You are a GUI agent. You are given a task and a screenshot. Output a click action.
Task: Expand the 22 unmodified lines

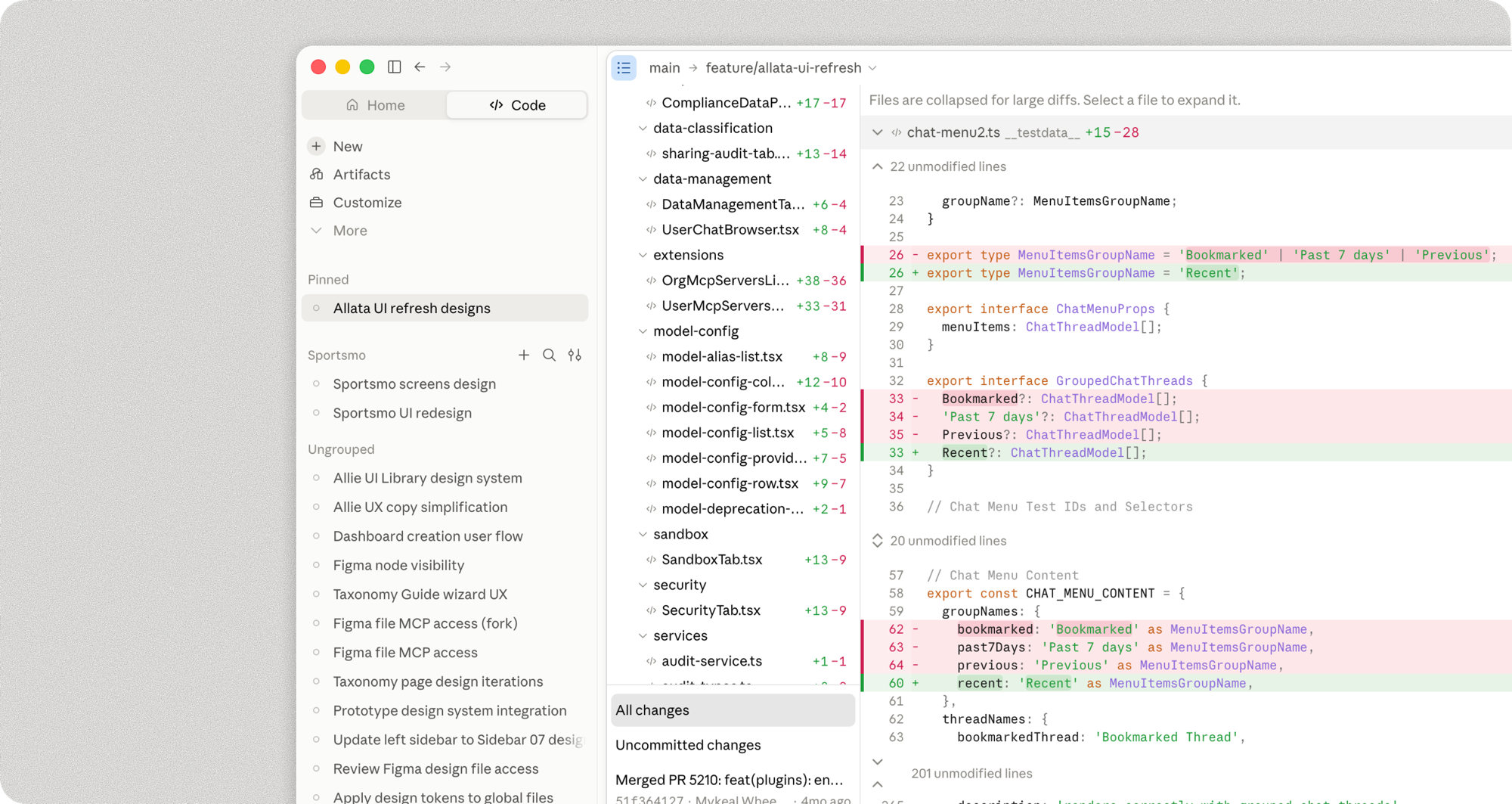[x=878, y=166]
